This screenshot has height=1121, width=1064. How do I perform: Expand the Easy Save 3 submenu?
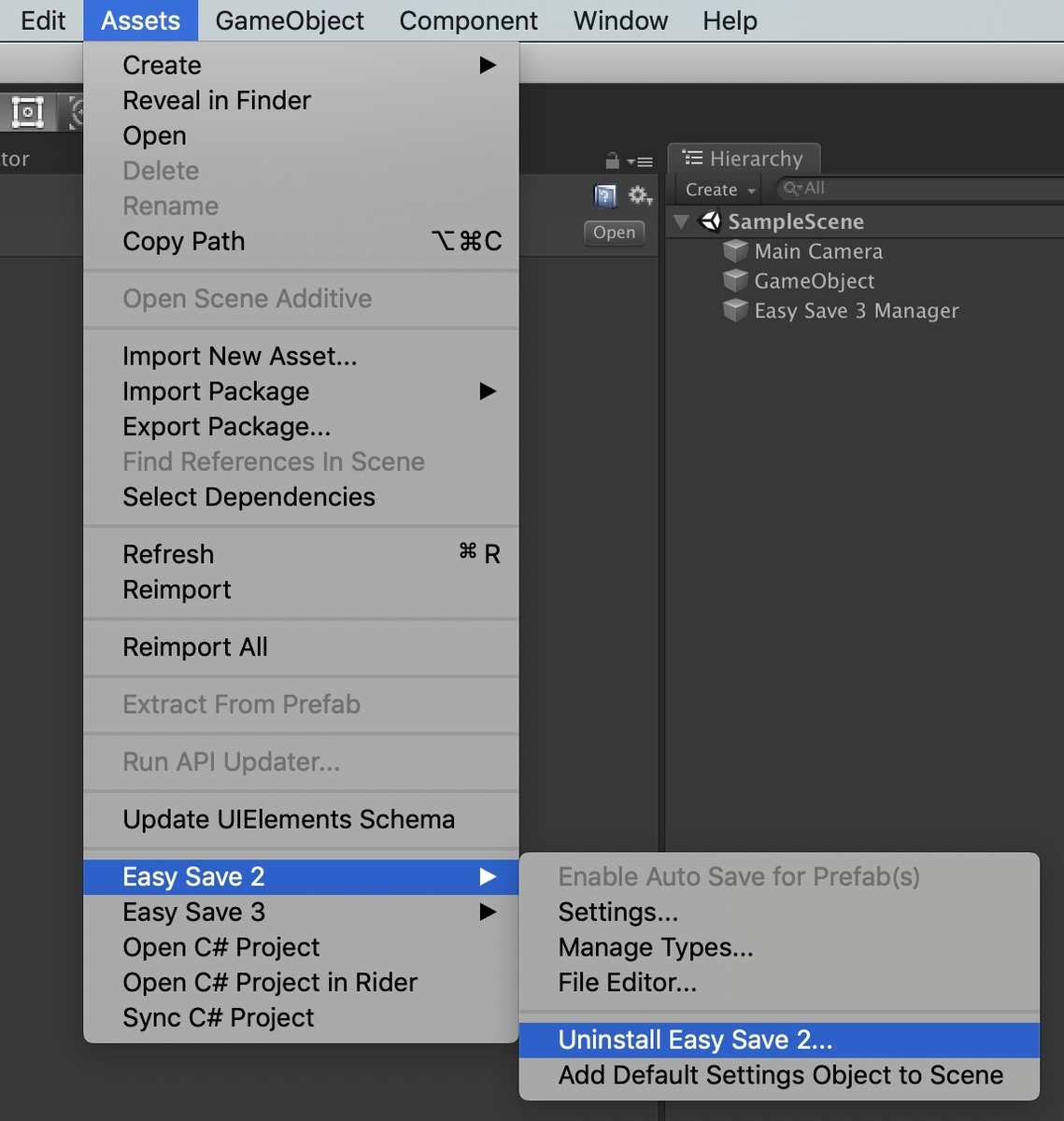[301, 912]
